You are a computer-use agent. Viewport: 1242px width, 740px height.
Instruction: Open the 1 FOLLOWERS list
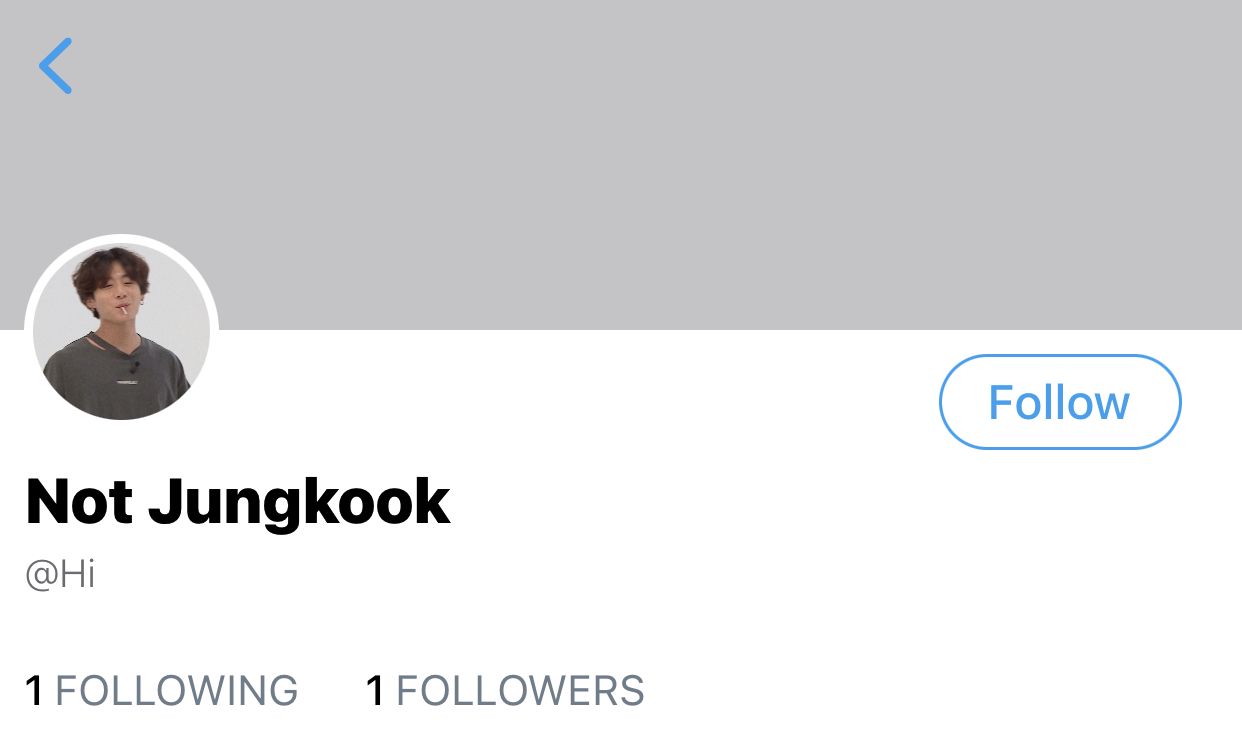click(505, 691)
